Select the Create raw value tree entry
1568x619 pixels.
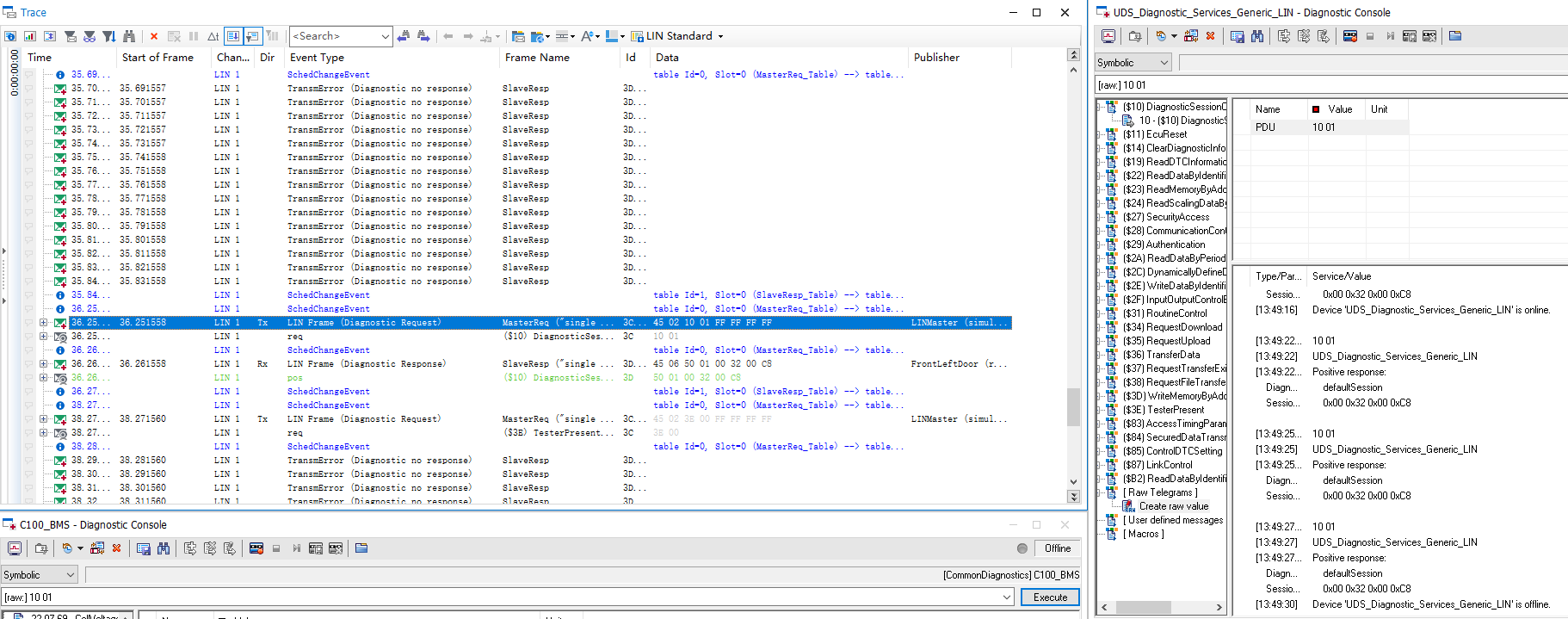[1174, 506]
